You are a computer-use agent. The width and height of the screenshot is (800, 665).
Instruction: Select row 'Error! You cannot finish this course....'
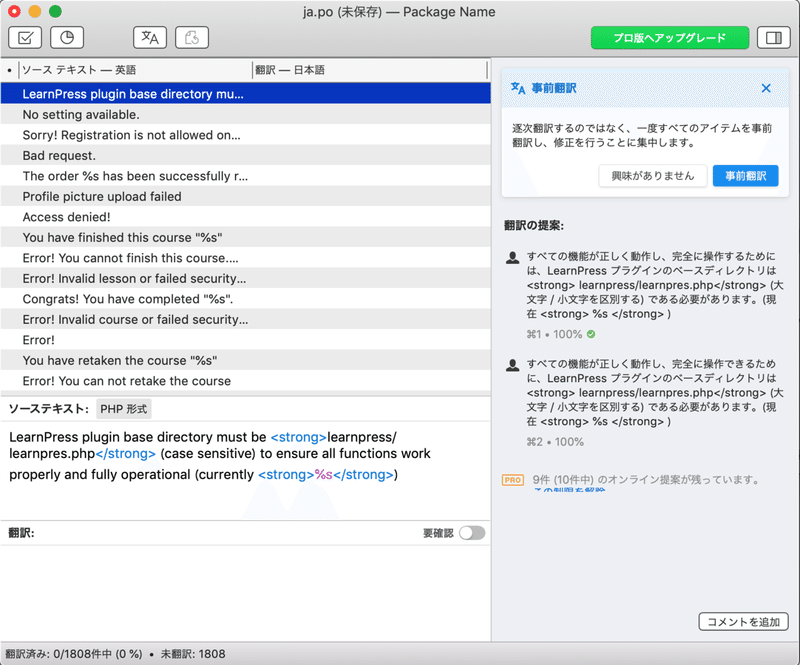(245, 258)
